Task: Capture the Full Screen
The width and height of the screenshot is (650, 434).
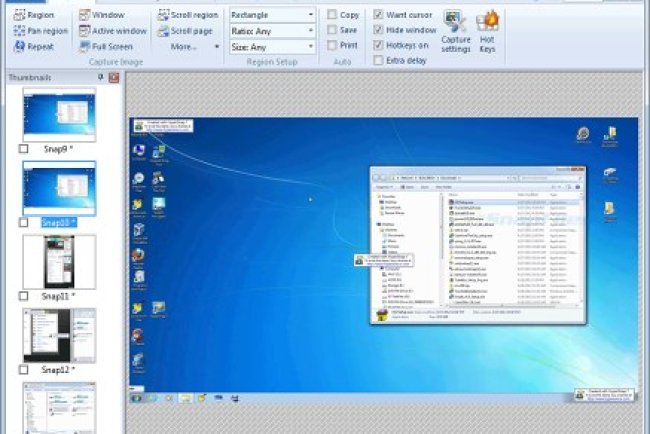Action: (x=106, y=46)
